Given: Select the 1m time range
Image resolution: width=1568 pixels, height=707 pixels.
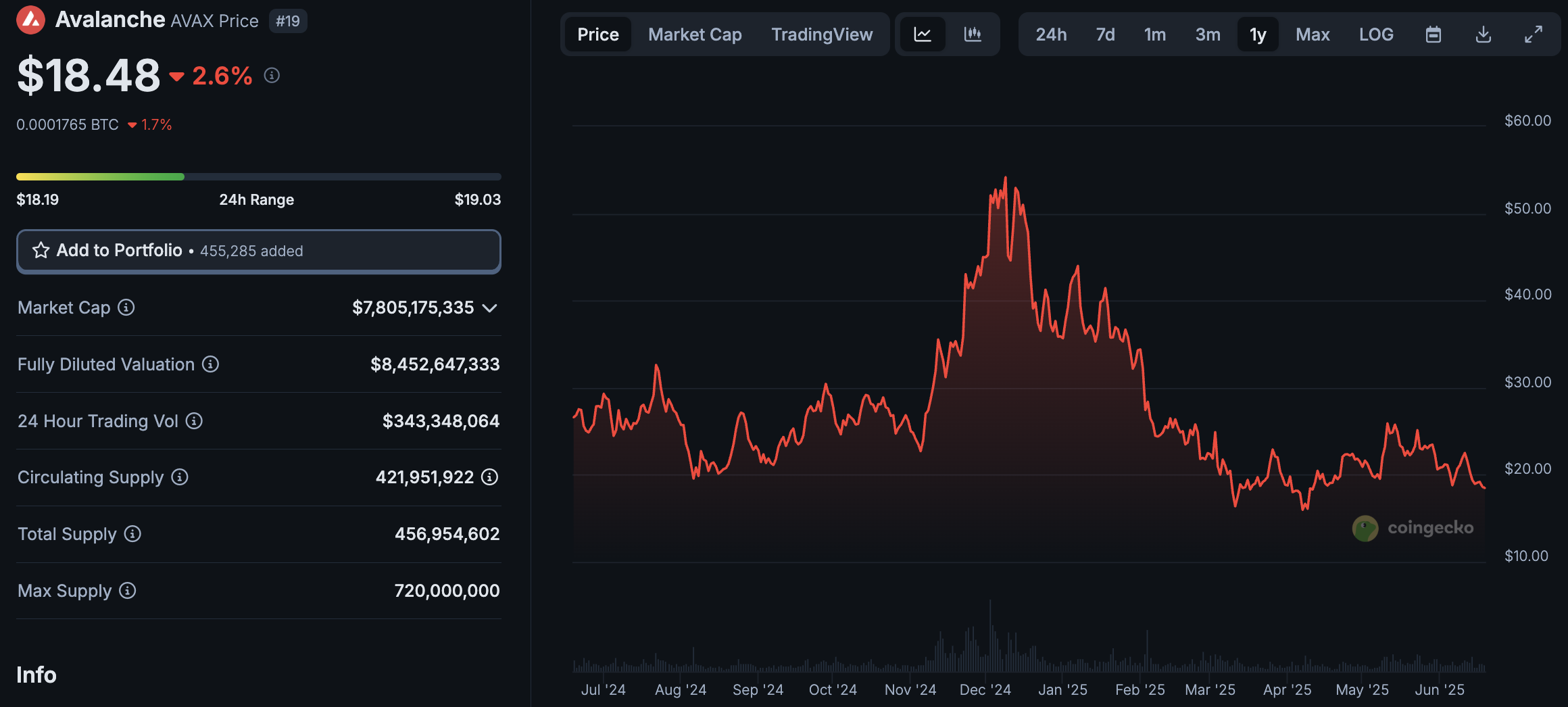Looking at the screenshot, I should (1155, 34).
